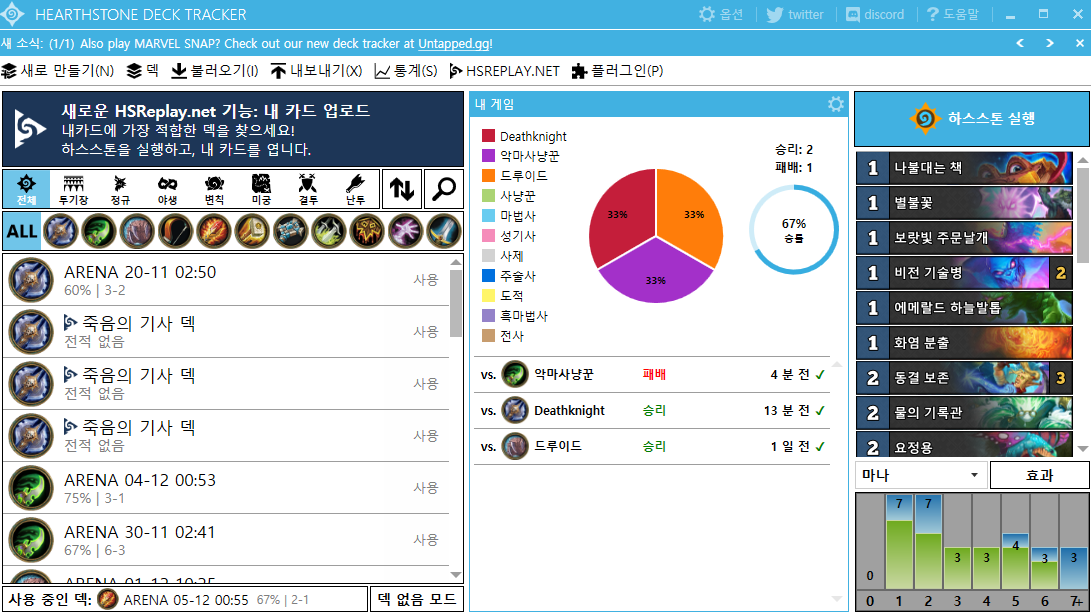1091x613 pixels.
Task: Open 덱 menu
Action: [143, 71]
